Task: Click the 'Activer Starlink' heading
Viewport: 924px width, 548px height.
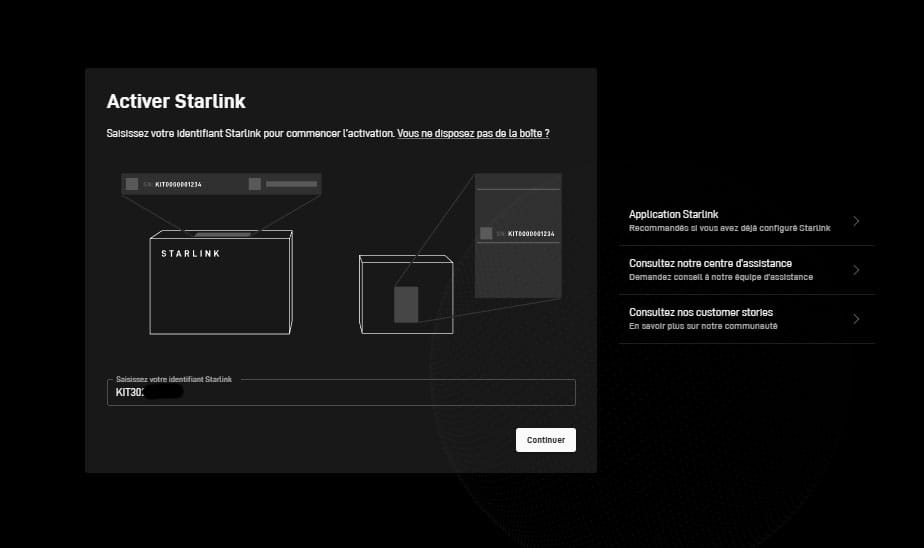Action: [176, 101]
